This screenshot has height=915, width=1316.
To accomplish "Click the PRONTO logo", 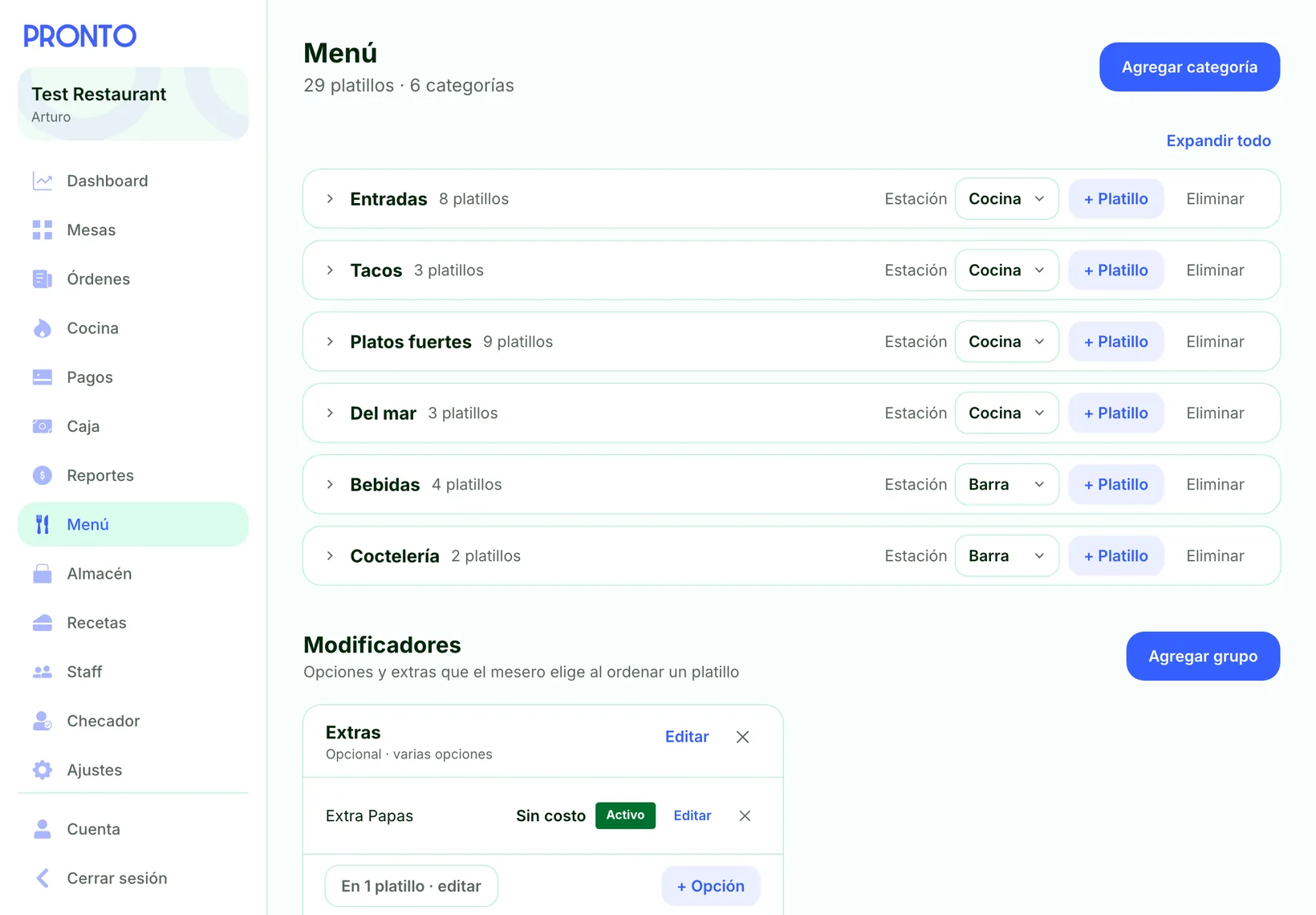I will tap(79, 35).
